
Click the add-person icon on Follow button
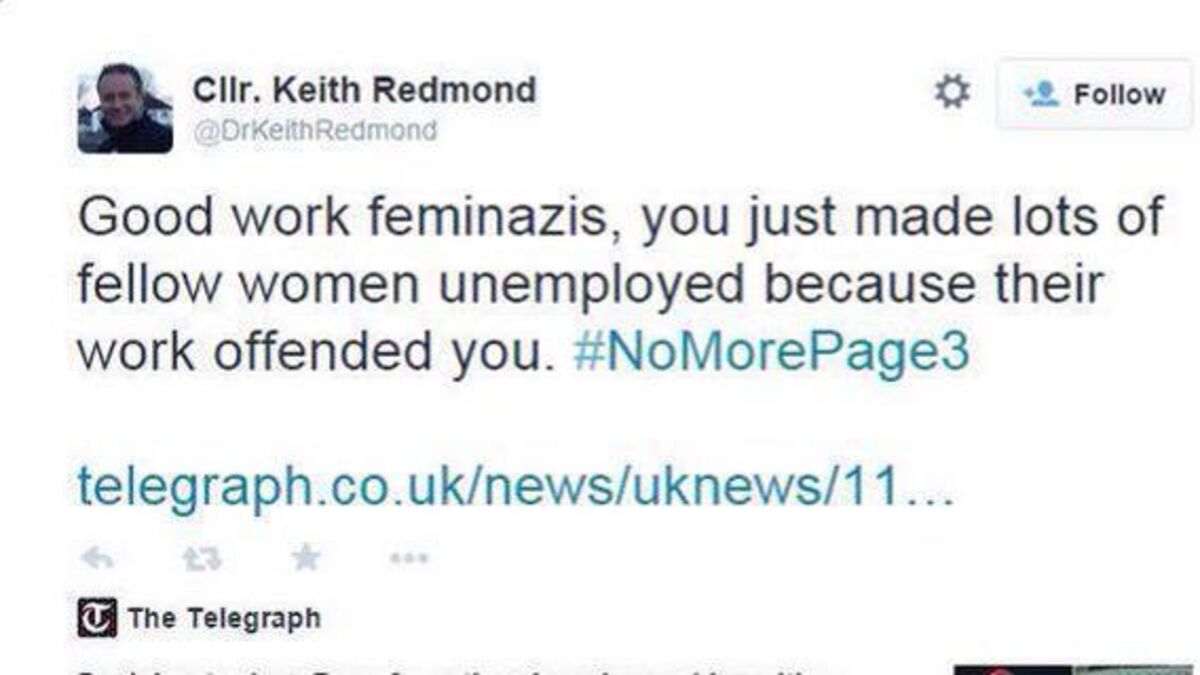click(x=1040, y=94)
